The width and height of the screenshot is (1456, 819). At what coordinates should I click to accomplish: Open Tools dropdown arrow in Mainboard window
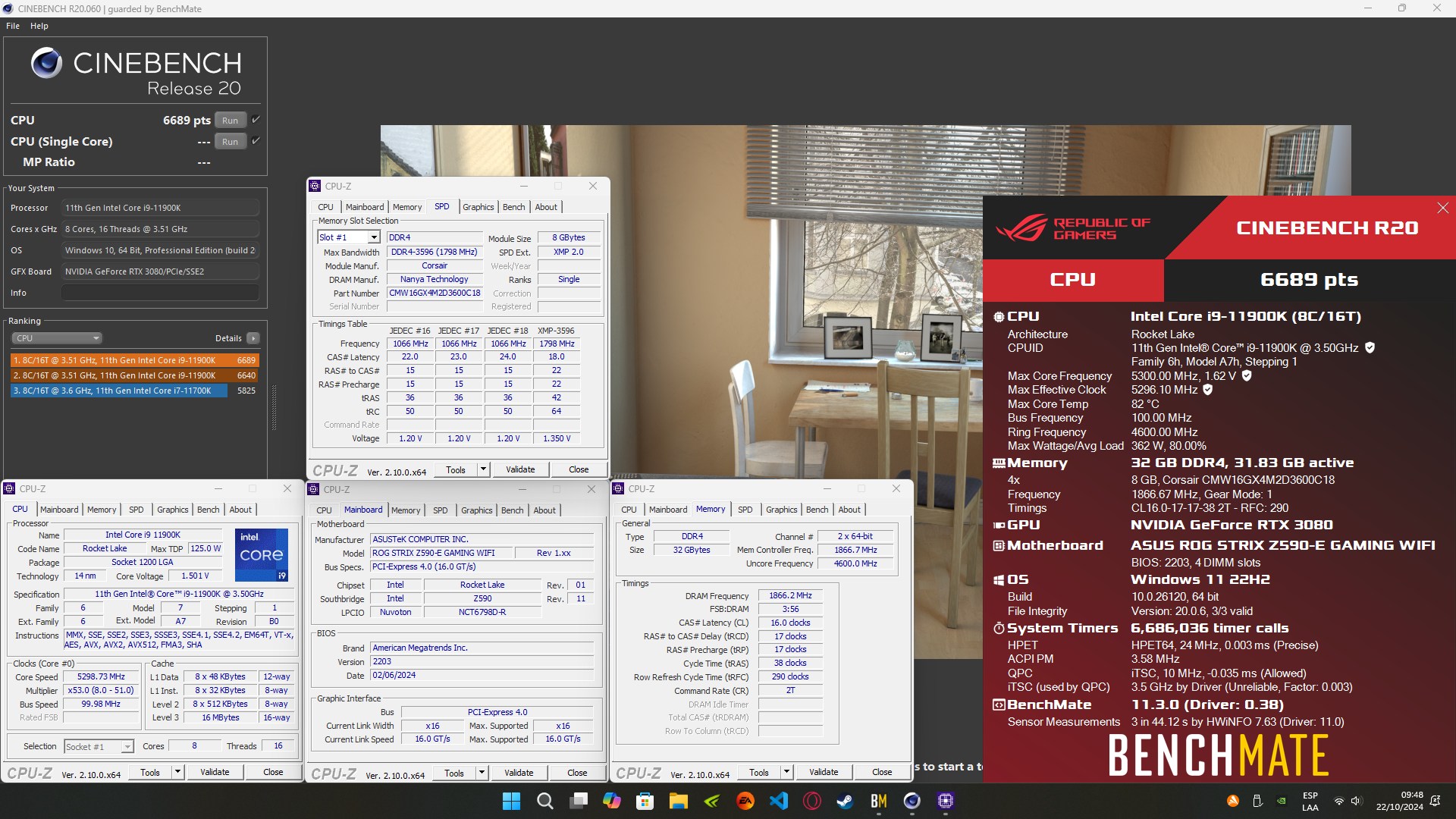(x=482, y=773)
